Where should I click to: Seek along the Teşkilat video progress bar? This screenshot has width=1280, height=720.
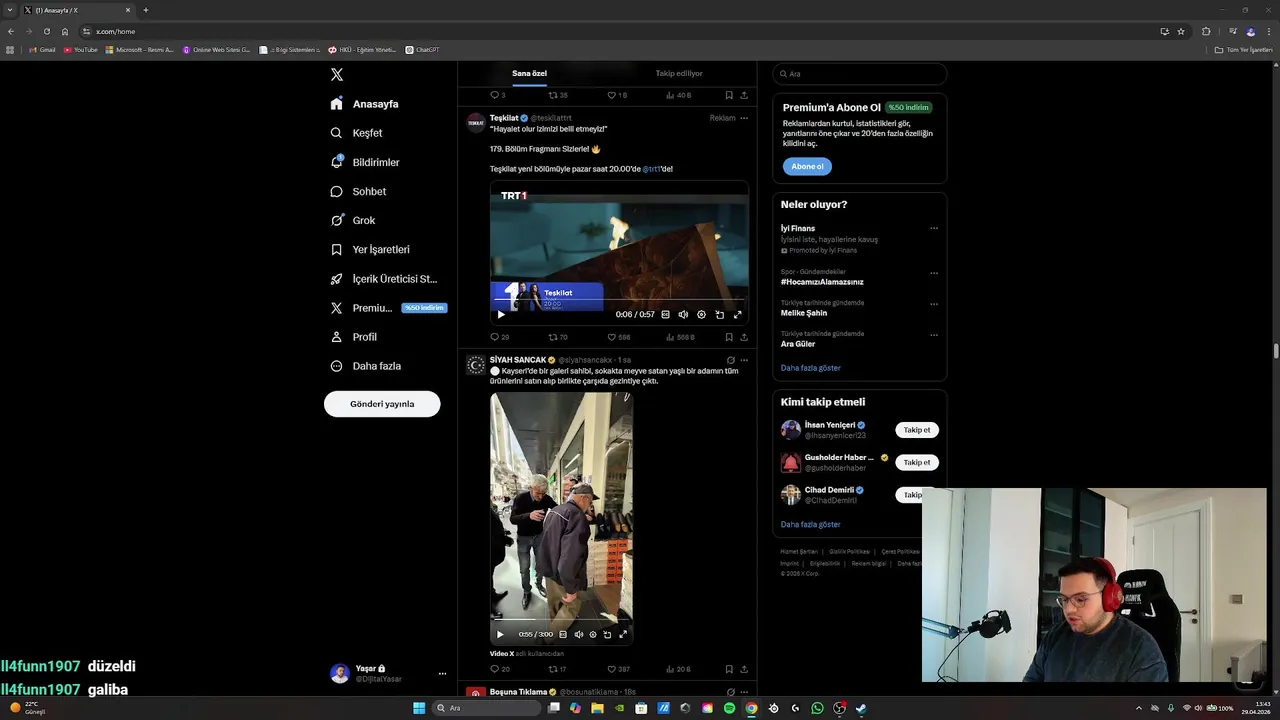(619, 299)
